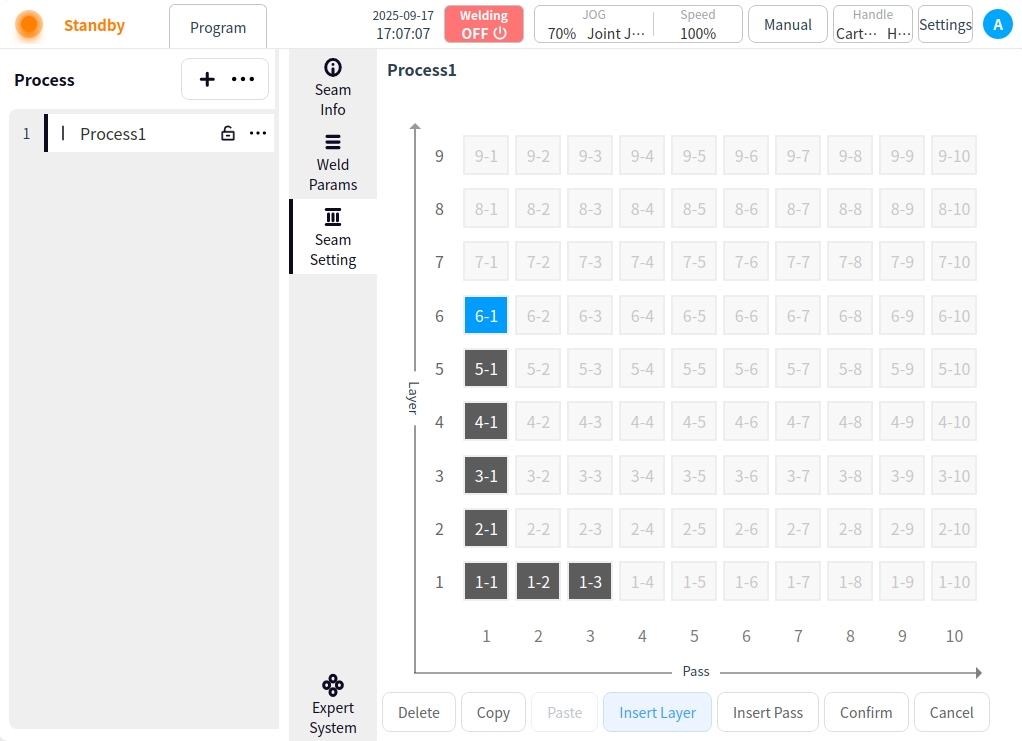Open the Expert System
Viewport: 1022px width, 741px height.
[333, 705]
